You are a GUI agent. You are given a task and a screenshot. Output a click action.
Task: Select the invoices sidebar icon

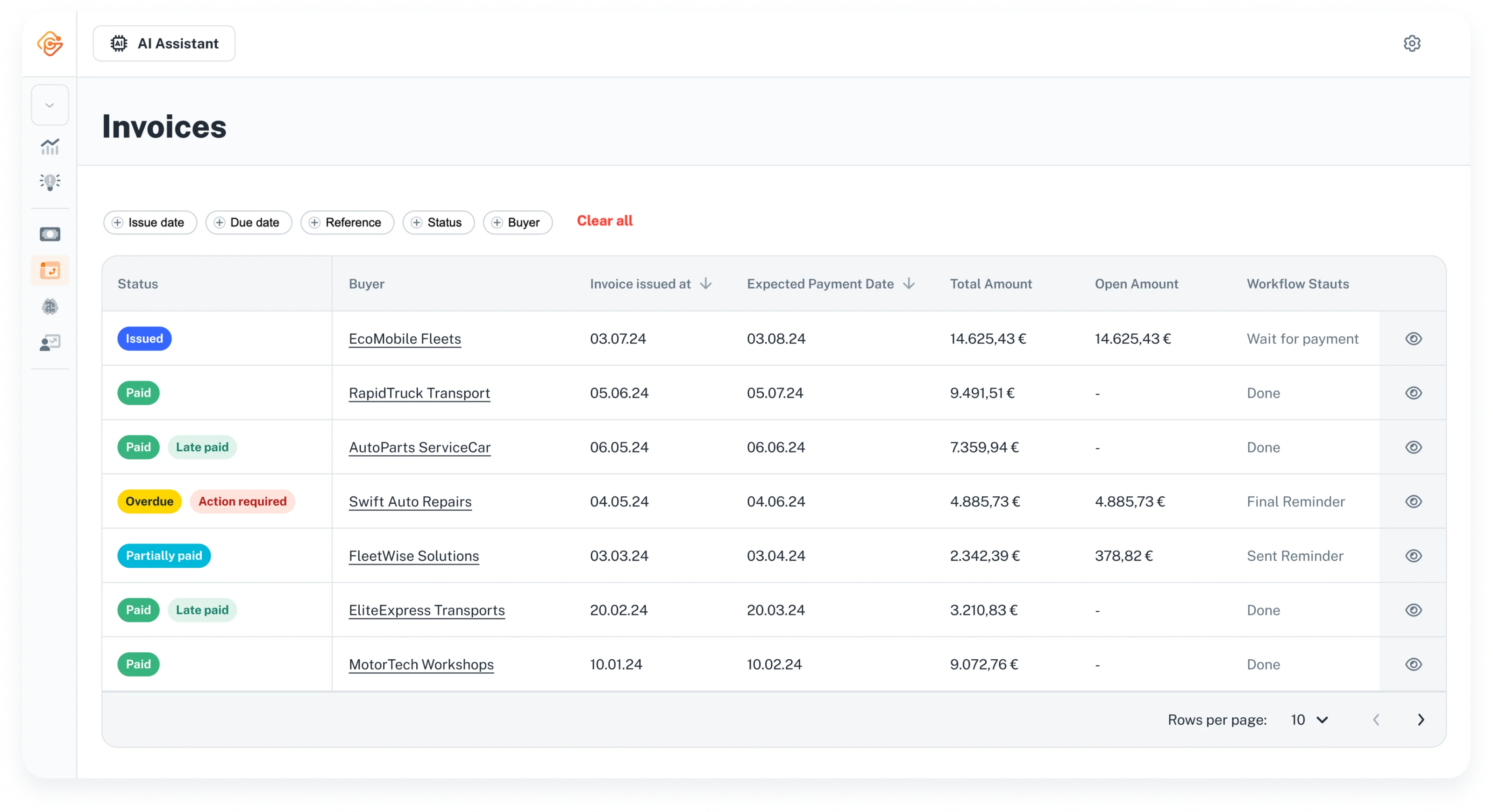click(x=50, y=270)
